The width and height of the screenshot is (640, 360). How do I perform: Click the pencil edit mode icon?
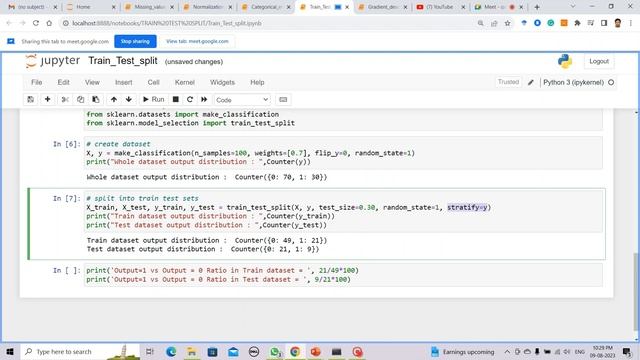click(x=531, y=82)
